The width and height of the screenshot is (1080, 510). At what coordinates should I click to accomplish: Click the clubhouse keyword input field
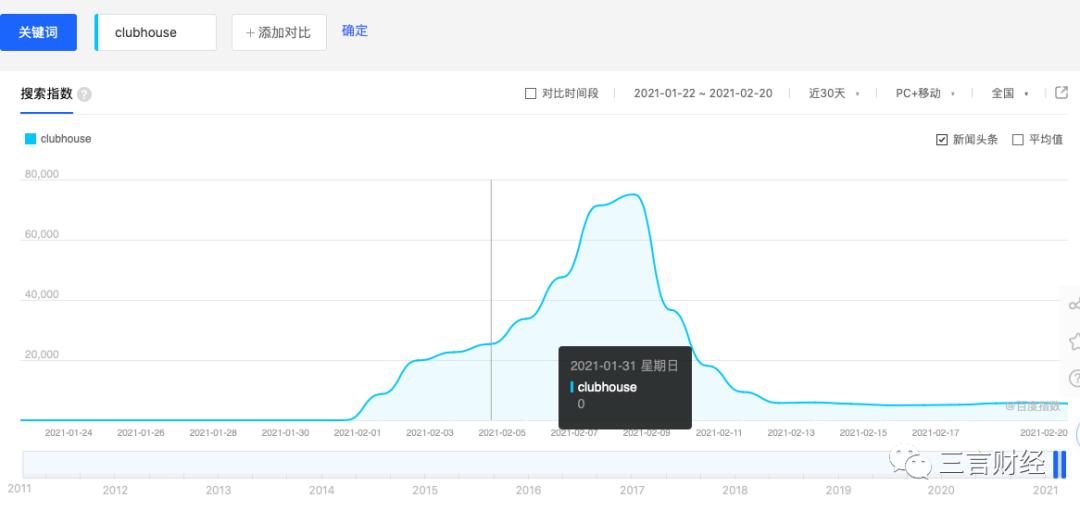click(x=156, y=32)
